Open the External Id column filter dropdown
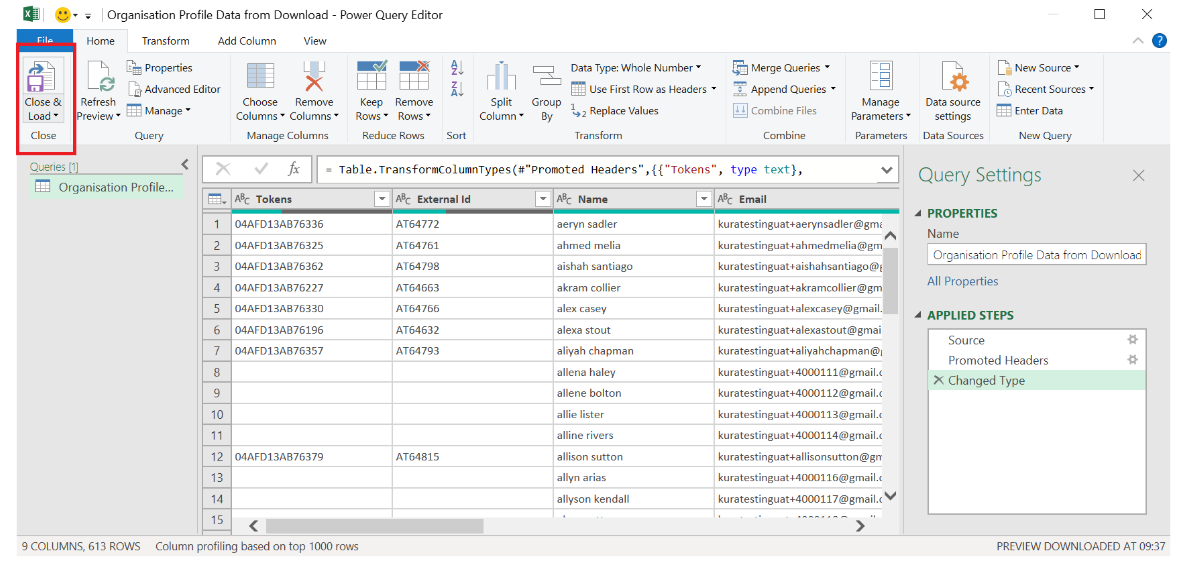This screenshot has height=569, width=1196. 543,199
